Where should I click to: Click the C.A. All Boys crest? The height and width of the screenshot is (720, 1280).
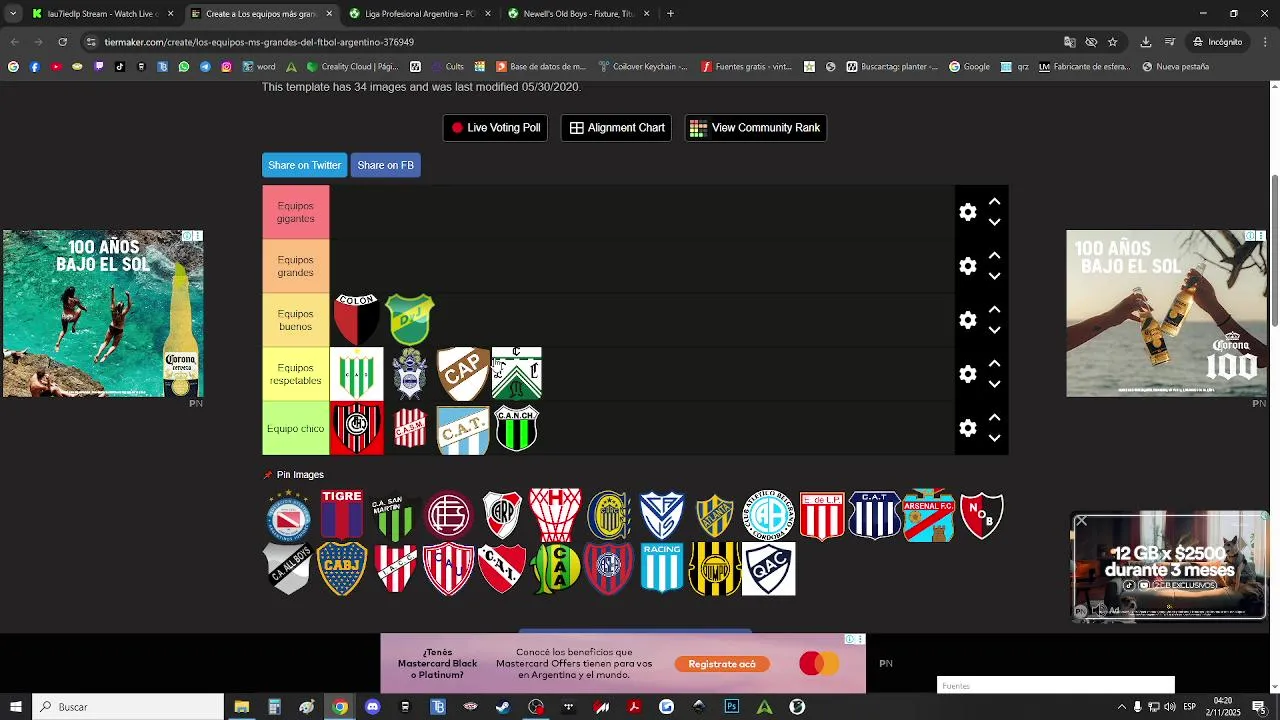click(x=289, y=569)
